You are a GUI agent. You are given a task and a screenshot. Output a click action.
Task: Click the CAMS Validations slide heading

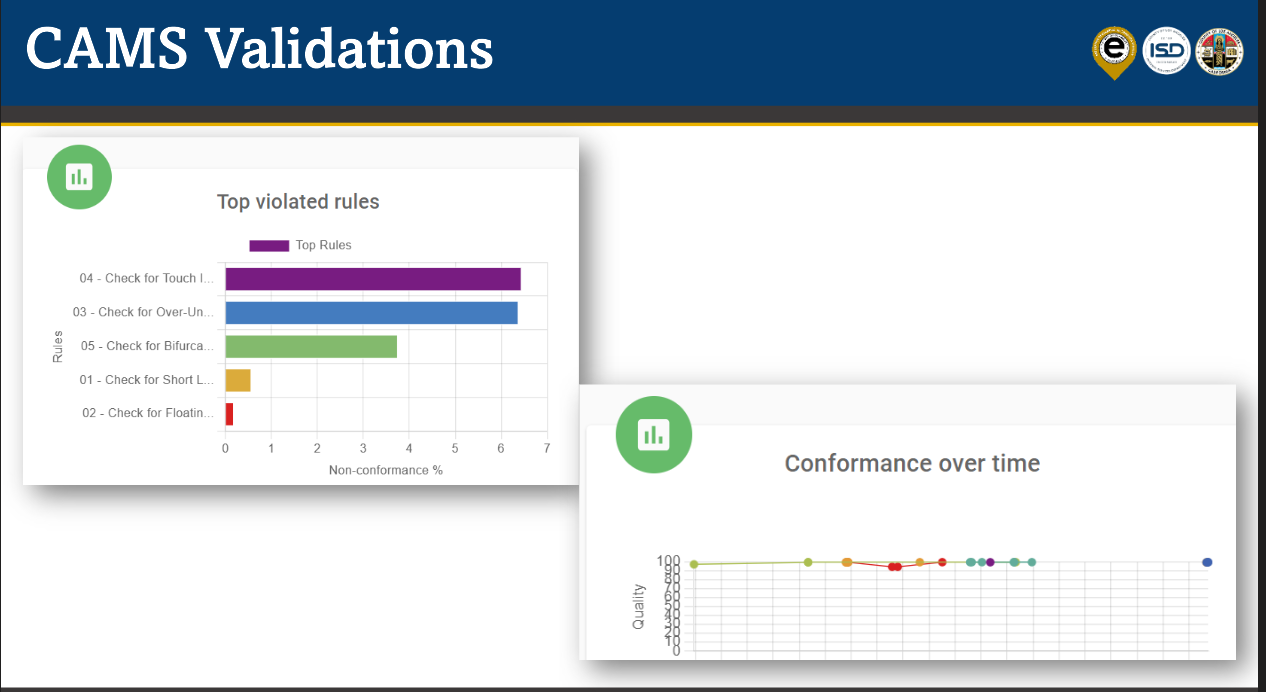(259, 49)
